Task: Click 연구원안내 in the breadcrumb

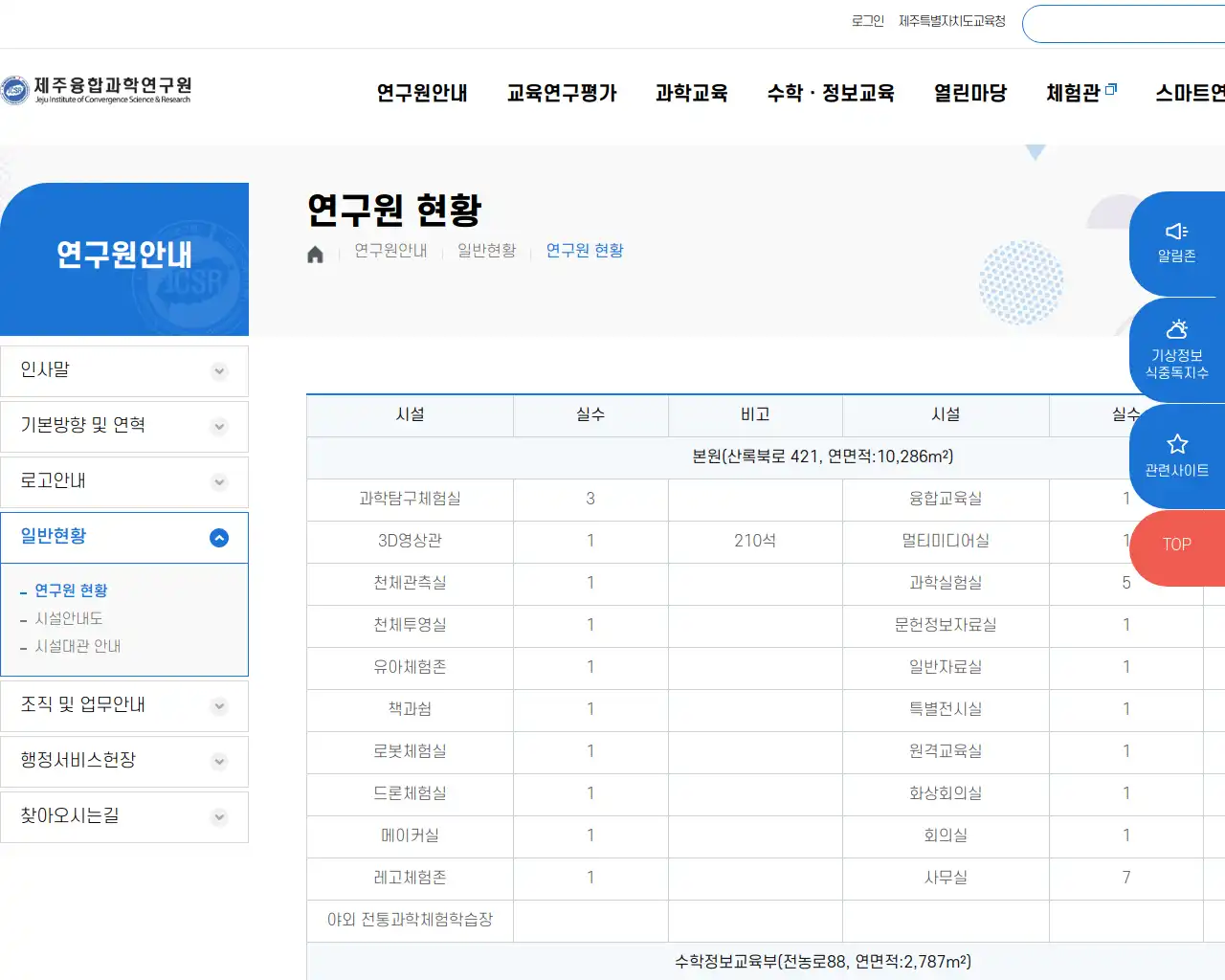Action: tap(390, 251)
